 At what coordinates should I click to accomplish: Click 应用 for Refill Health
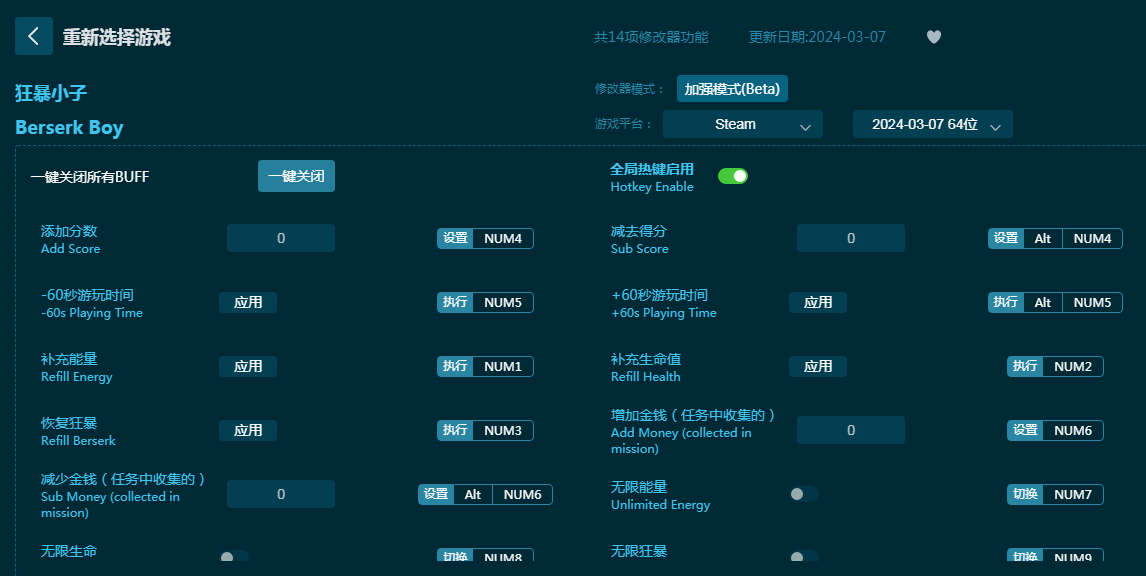[818, 366]
